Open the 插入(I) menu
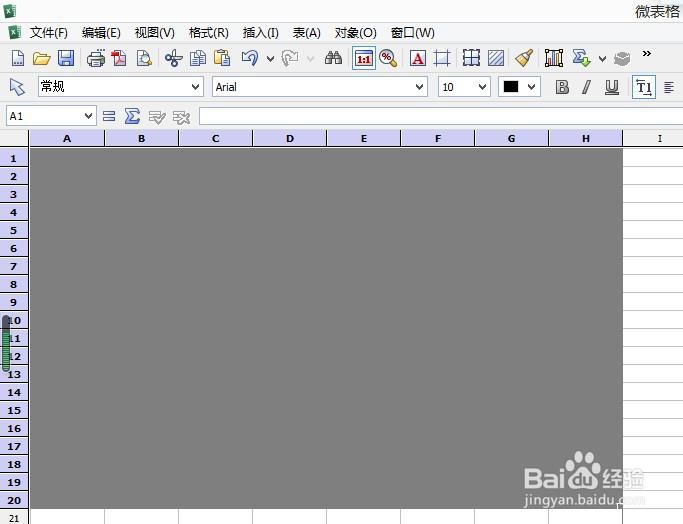Image resolution: width=683 pixels, height=524 pixels. (260, 33)
